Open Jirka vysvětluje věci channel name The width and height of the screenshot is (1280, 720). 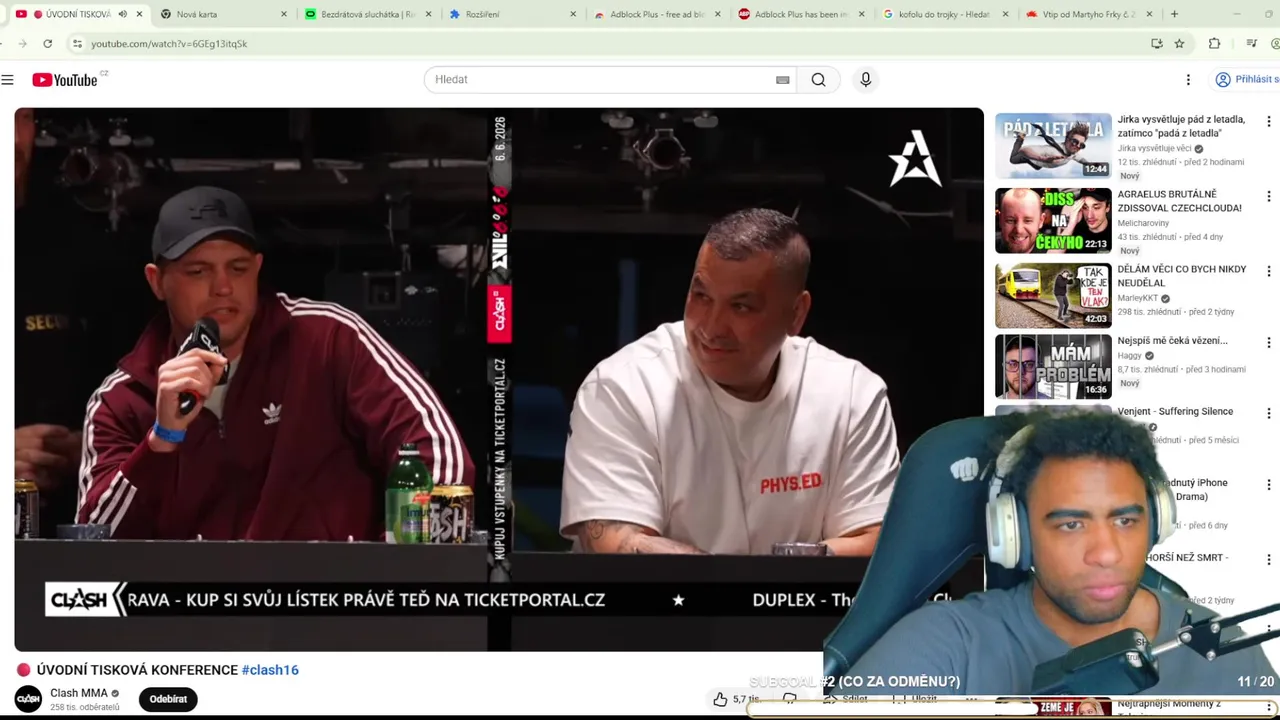1155,148
